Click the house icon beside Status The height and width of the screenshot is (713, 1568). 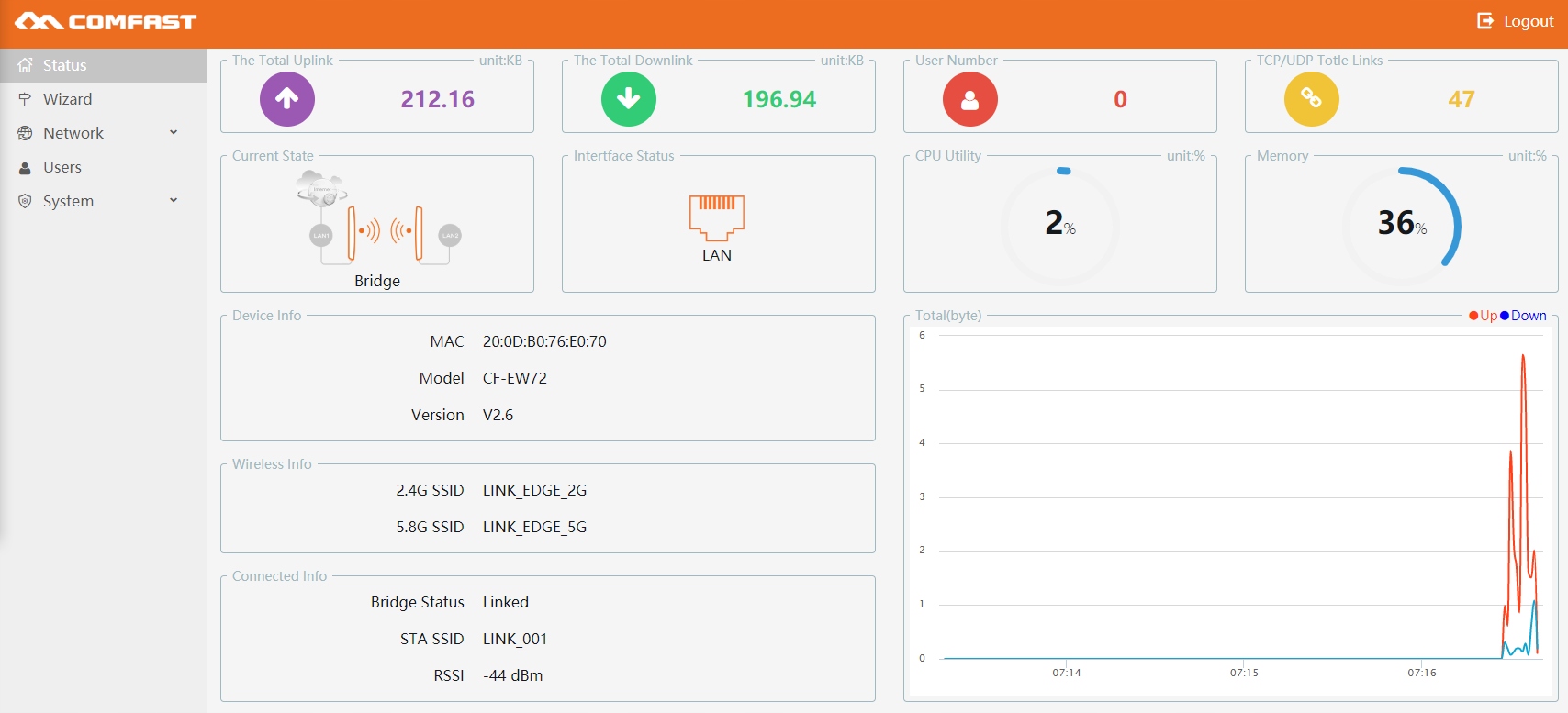[25, 65]
